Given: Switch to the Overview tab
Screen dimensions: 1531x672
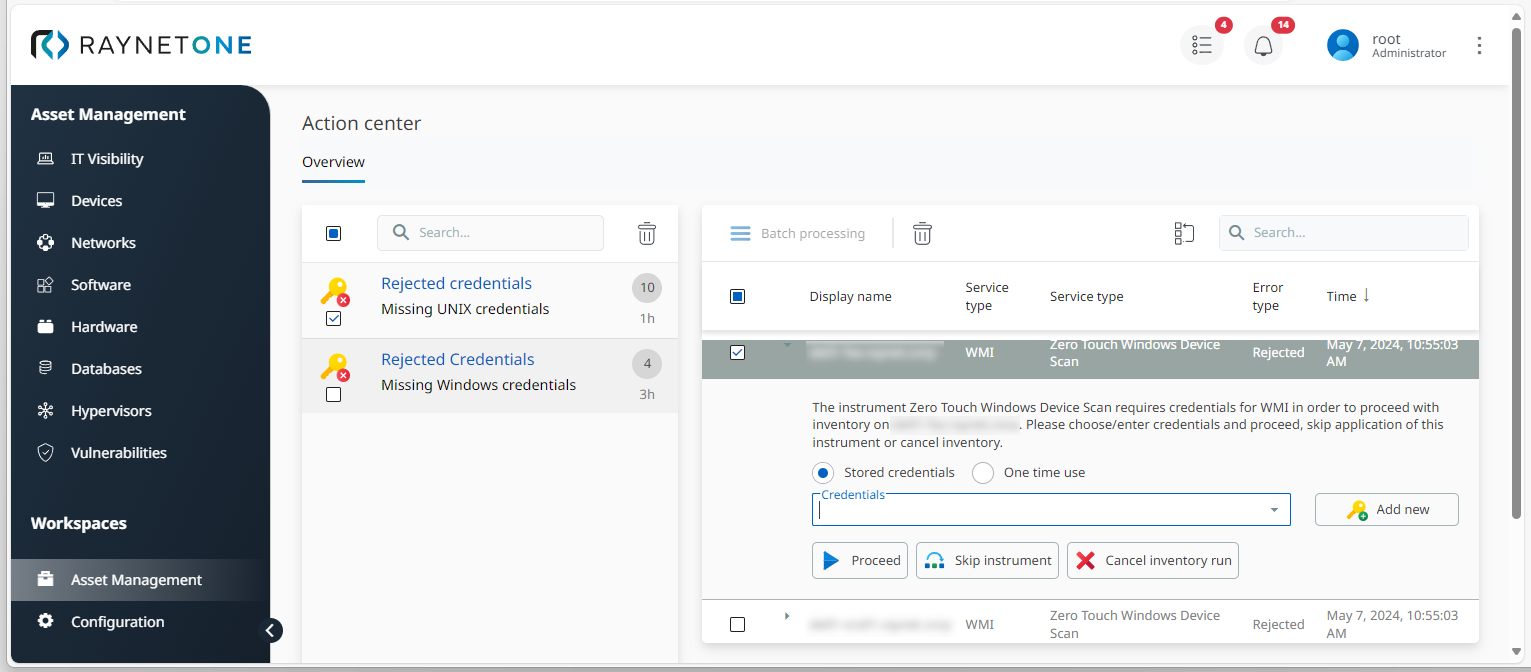Looking at the screenshot, I should (333, 162).
